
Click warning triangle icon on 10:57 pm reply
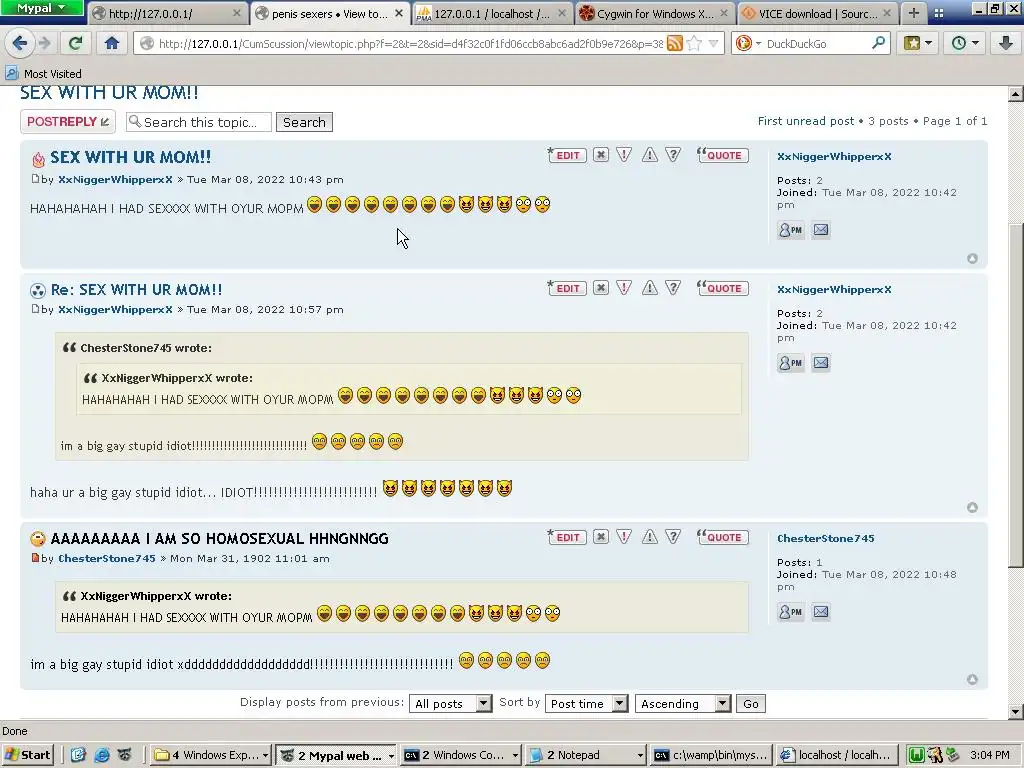pyautogui.click(x=649, y=288)
